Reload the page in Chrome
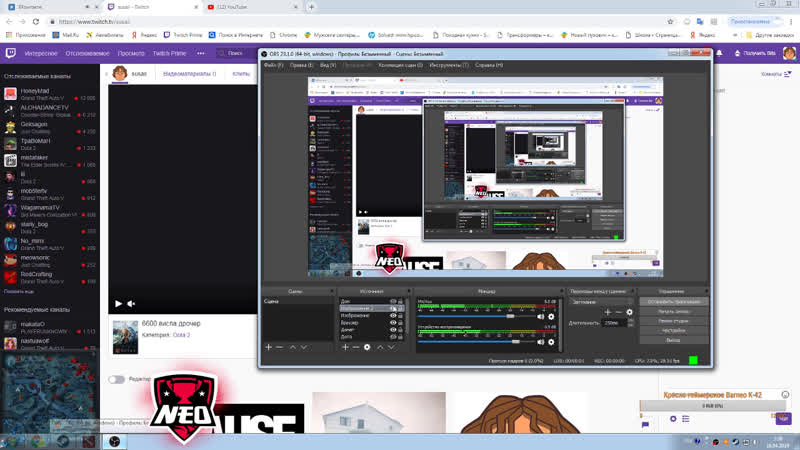The width and height of the screenshot is (800, 450). tap(36, 21)
